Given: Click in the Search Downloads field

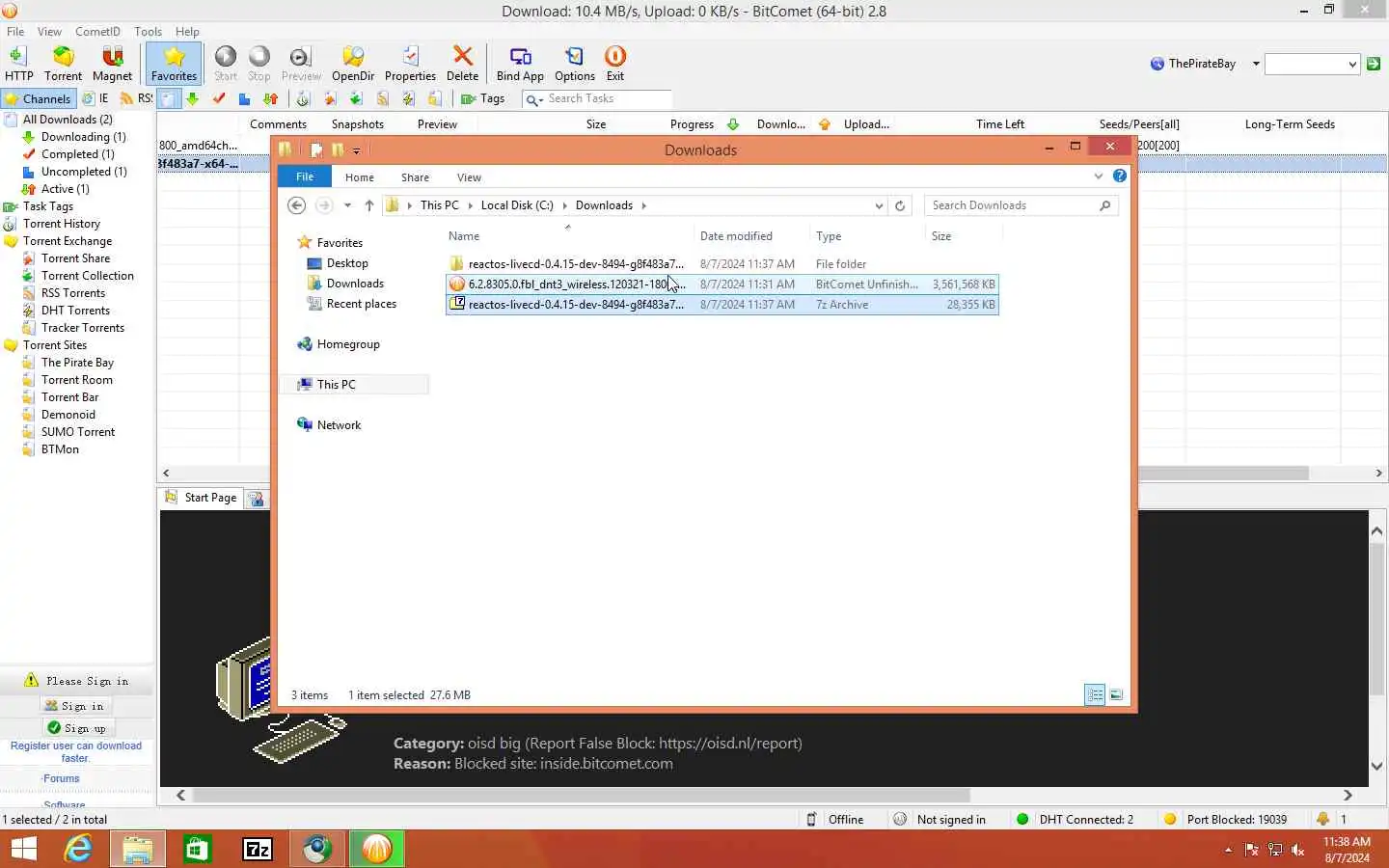Looking at the screenshot, I should (x=1013, y=205).
